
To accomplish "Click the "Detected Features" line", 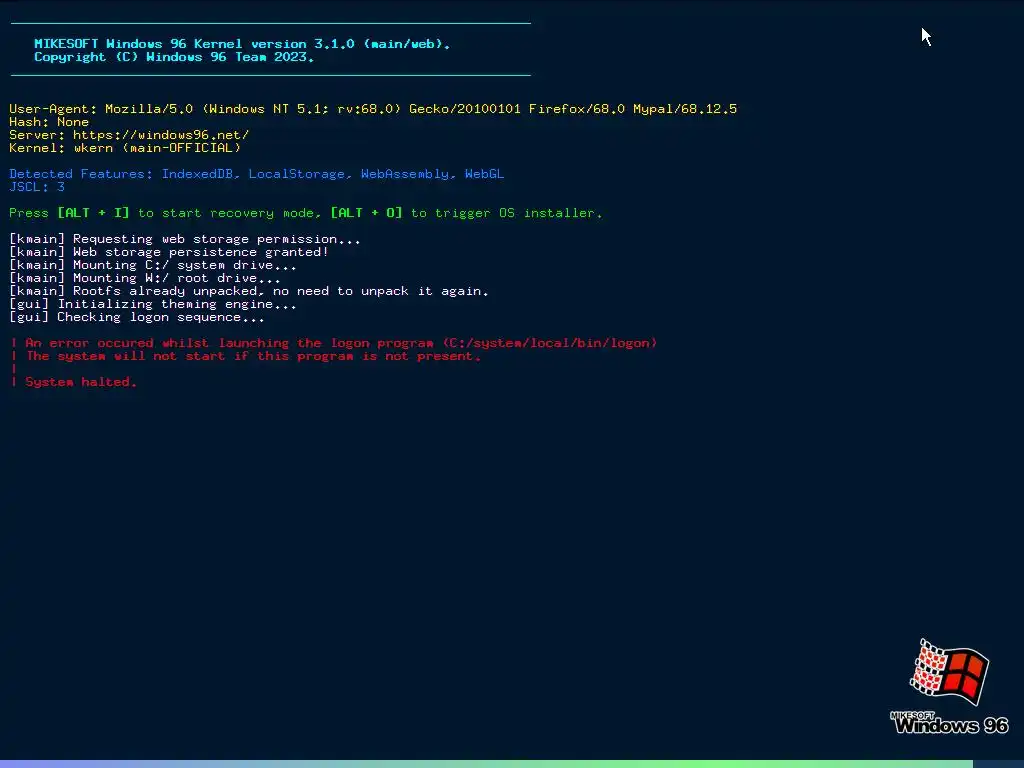I will (257, 174).
